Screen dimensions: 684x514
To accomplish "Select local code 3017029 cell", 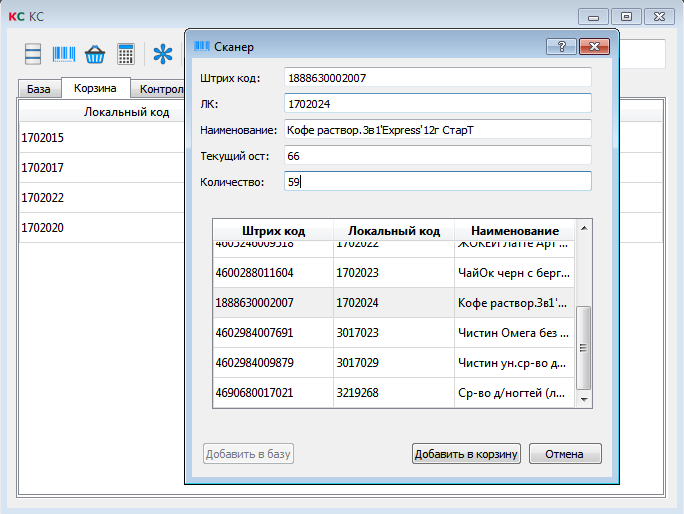I will coord(394,363).
